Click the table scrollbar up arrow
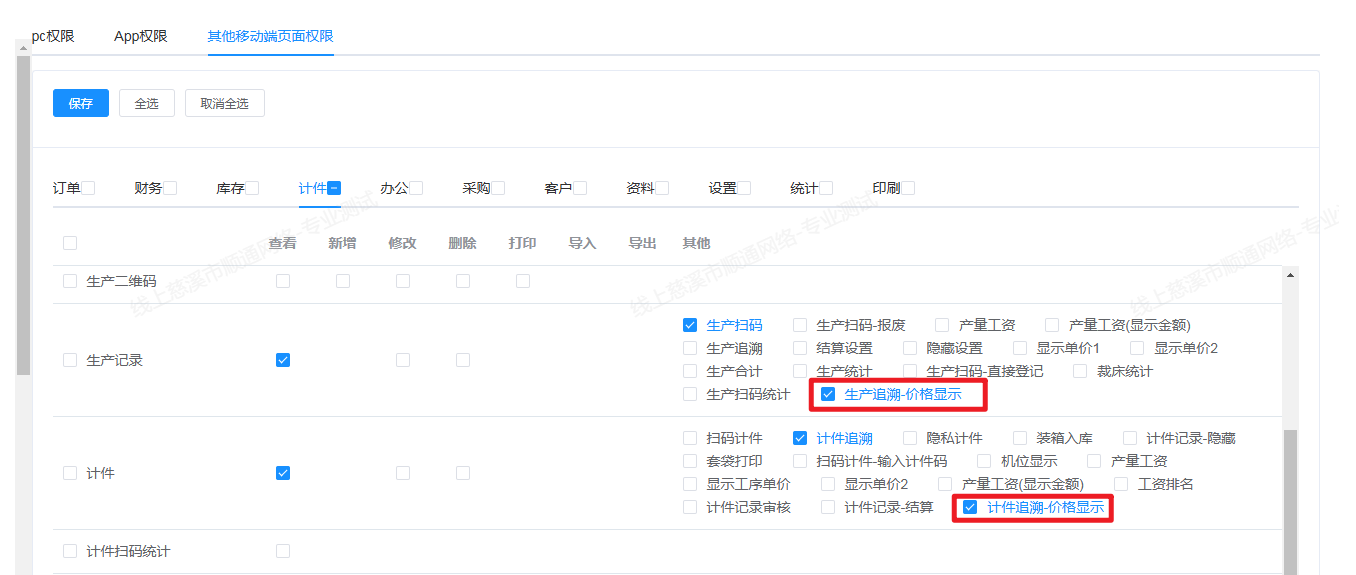Viewport: 1356px width, 575px height. [1289, 275]
